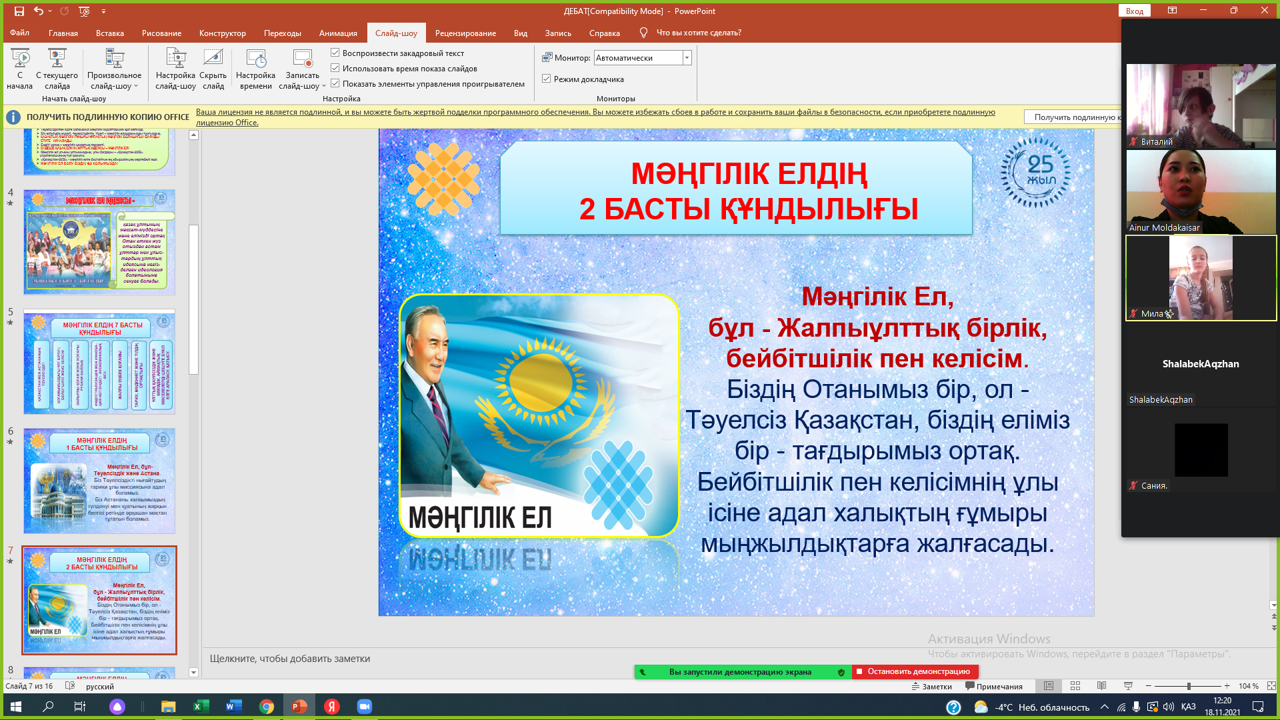
Task: Fit slide to current window icon
Action: click(x=1271, y=686)
